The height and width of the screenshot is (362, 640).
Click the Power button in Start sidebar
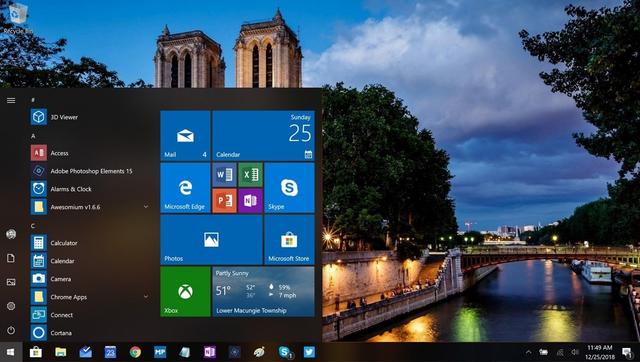click(x=11, y=330)
